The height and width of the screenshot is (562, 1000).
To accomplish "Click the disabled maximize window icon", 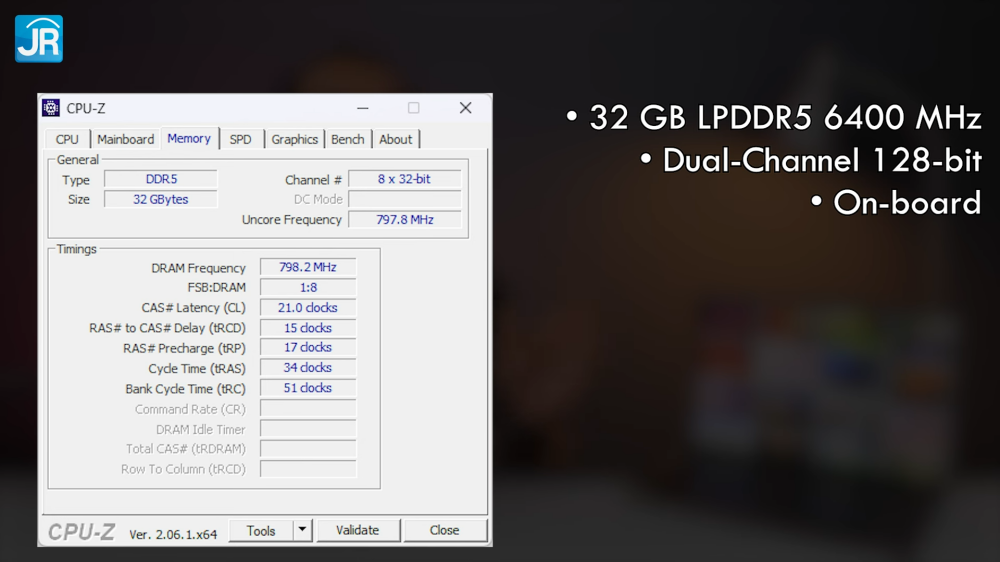I will tap(414, 108).
